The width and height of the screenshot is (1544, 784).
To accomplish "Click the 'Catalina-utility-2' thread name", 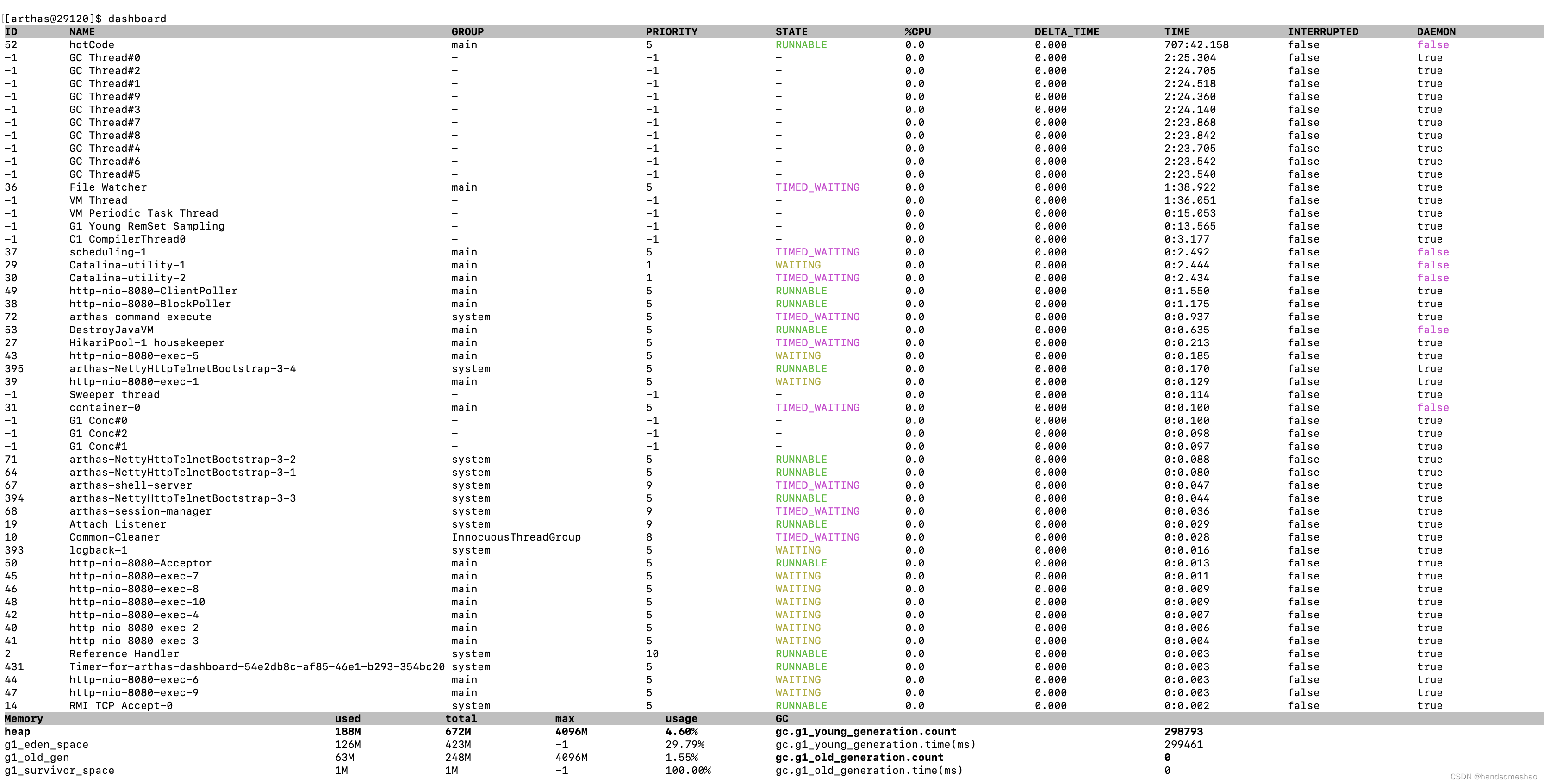I will pyautogui.click(x=128, y=278).
